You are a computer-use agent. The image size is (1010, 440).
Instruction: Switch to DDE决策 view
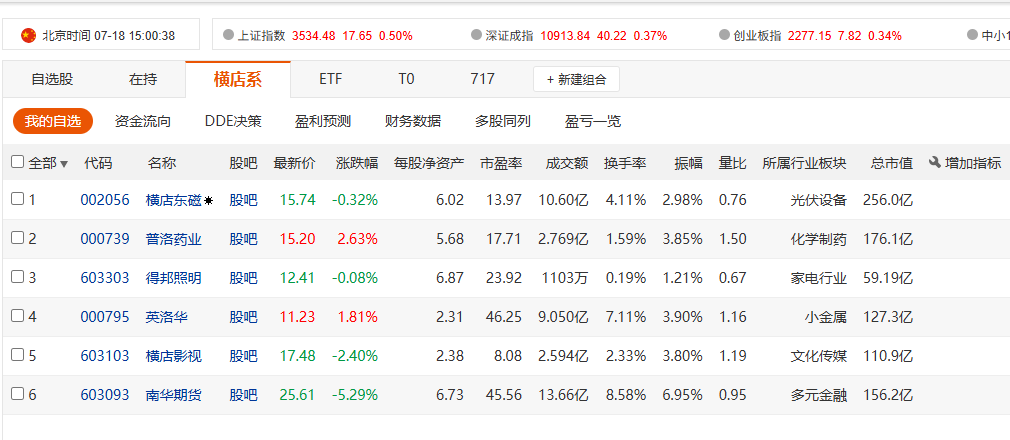tap(233, 121)
